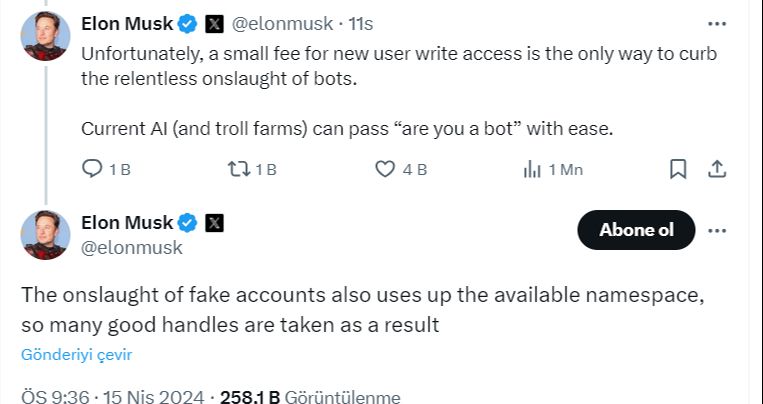Open the avatar beside the Abone ol post
The height and width of the screenshot is (404, 763).
[45, 235]
